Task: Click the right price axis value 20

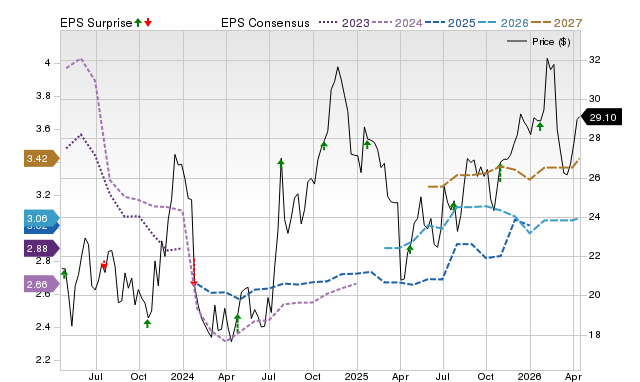Action: pyautogui.click(x=595, y=295)
